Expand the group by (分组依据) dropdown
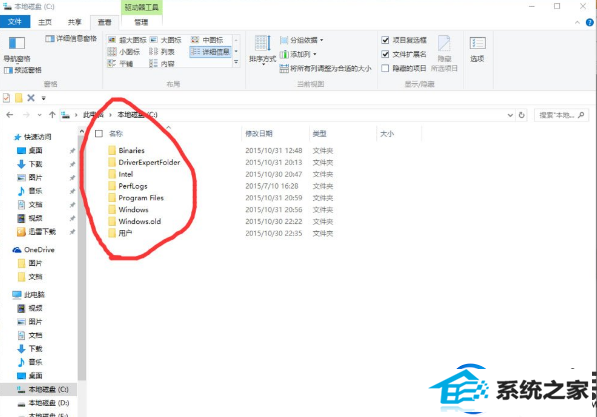The width and height of the screenshot is (597, 417). click(302, 40)
